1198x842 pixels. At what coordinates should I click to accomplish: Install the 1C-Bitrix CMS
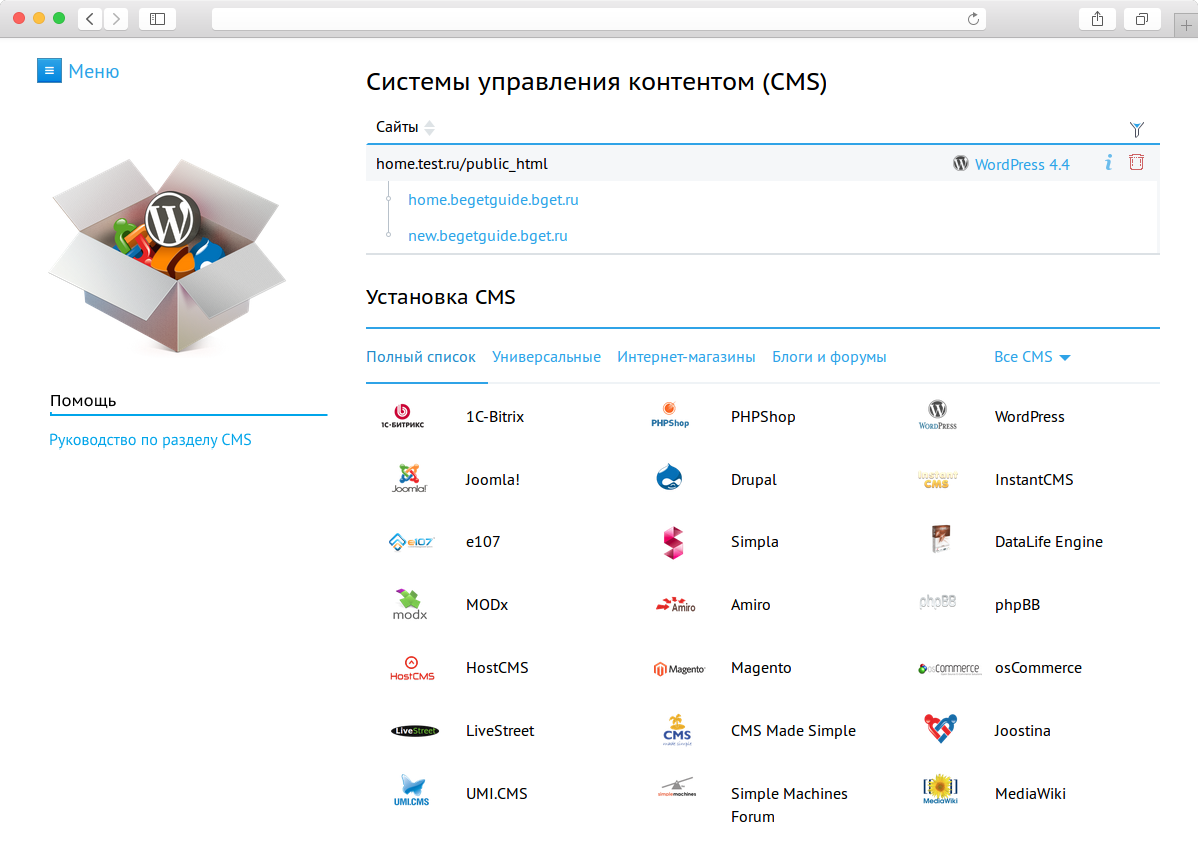495,416
